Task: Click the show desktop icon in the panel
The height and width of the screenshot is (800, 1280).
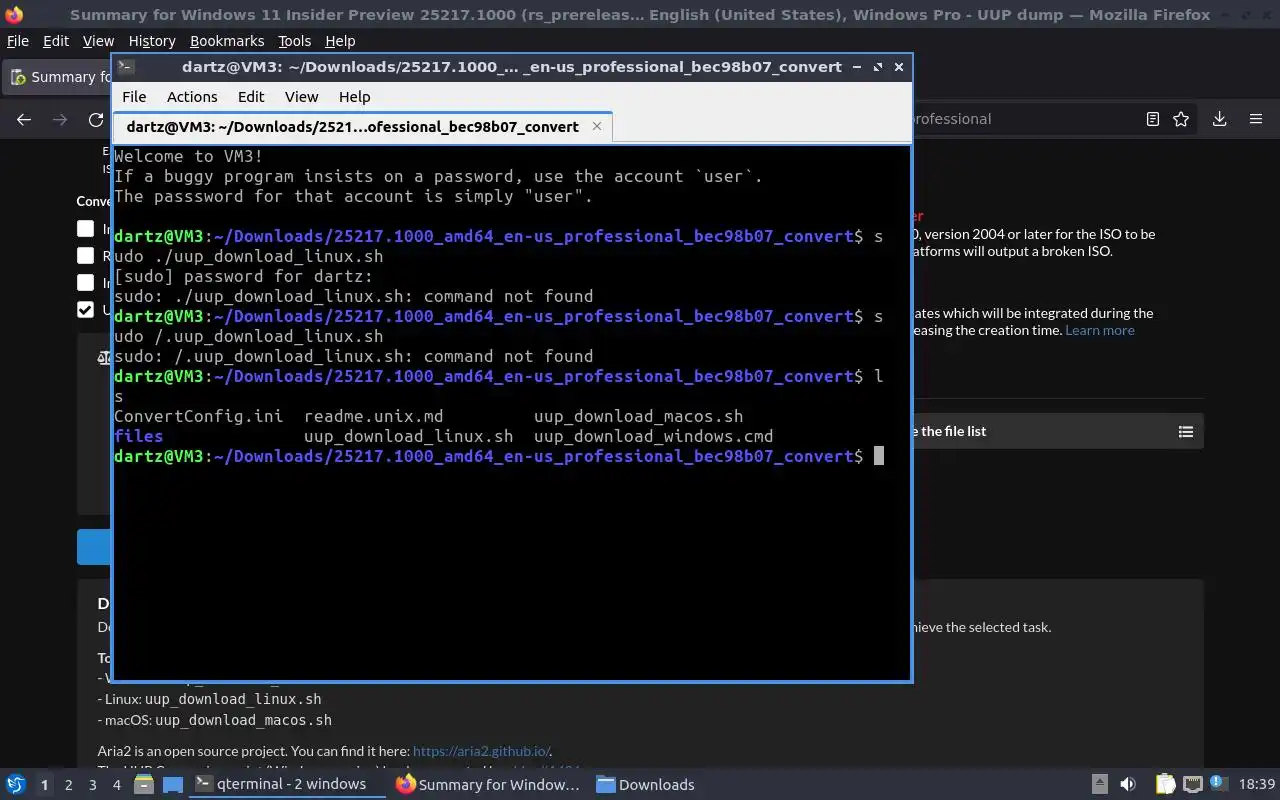Action: tap(172, 784)
